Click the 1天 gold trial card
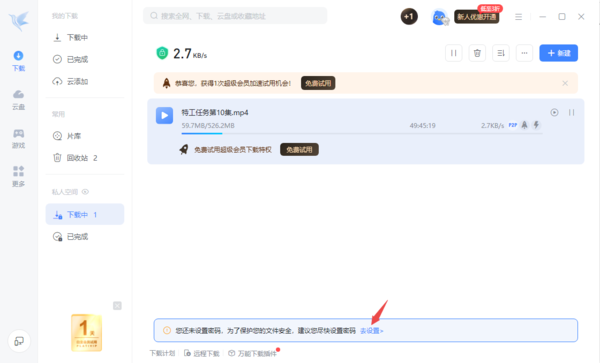 pos(86,332)
